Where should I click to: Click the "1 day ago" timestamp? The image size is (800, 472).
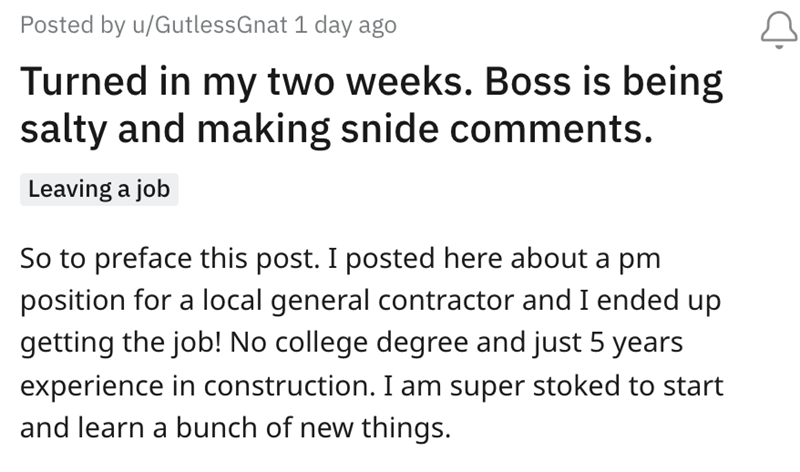click(x=345, y=26)
